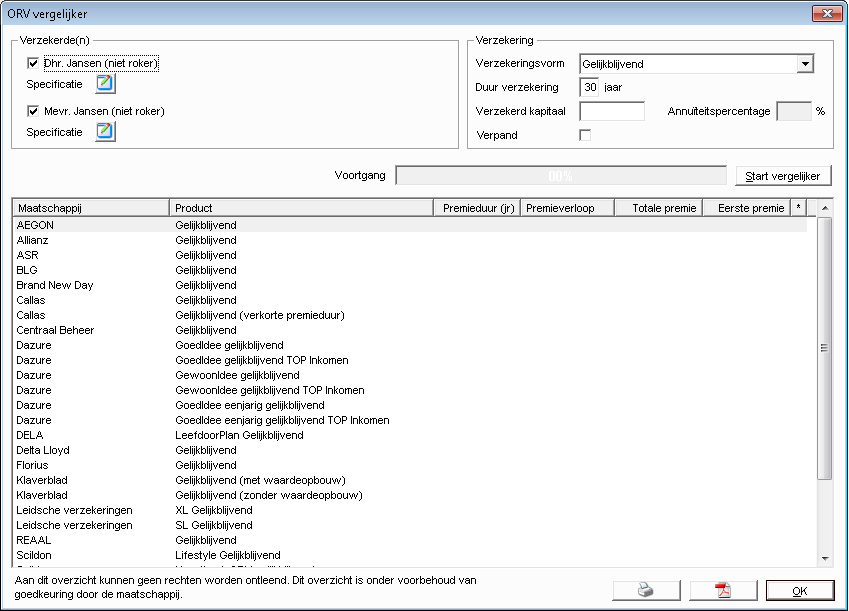Start the vergelijker
Image resolution: width=849 pixels, height=611 pixels.
[x=783, y=176]
